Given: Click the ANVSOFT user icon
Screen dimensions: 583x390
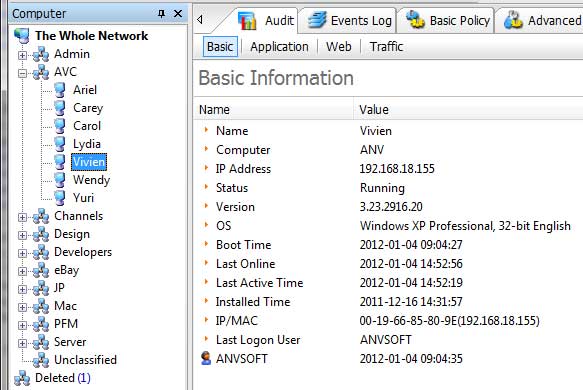Looking at the screenshot, I should (x=206, y=358).
